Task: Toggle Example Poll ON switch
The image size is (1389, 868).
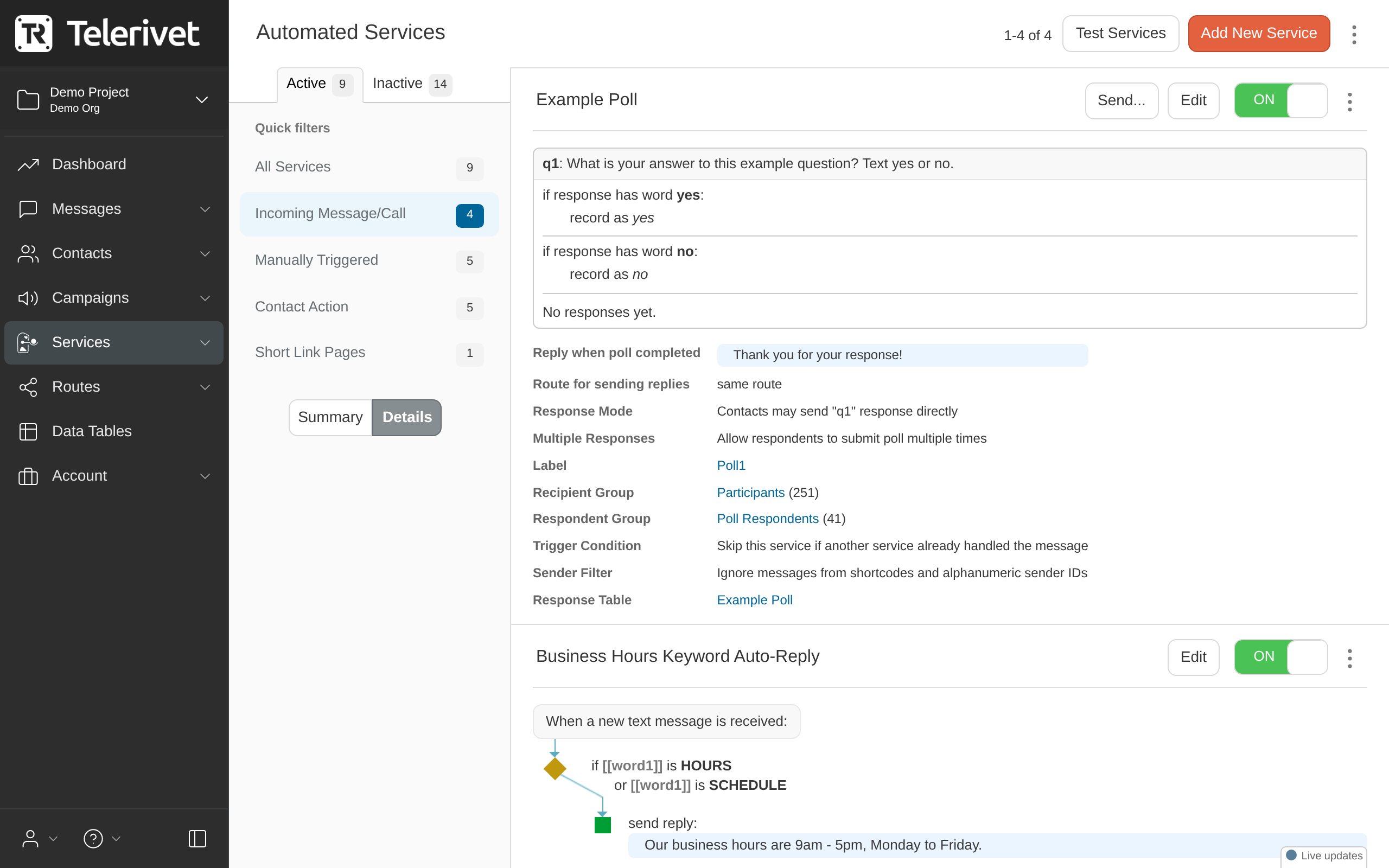Action: pyautogui.click(x=1280, y=100)
